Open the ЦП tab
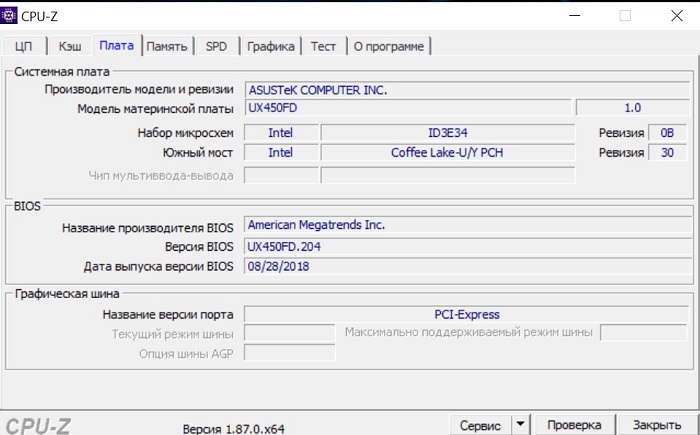This screenshot has height=435, width=700. [24, 46]
